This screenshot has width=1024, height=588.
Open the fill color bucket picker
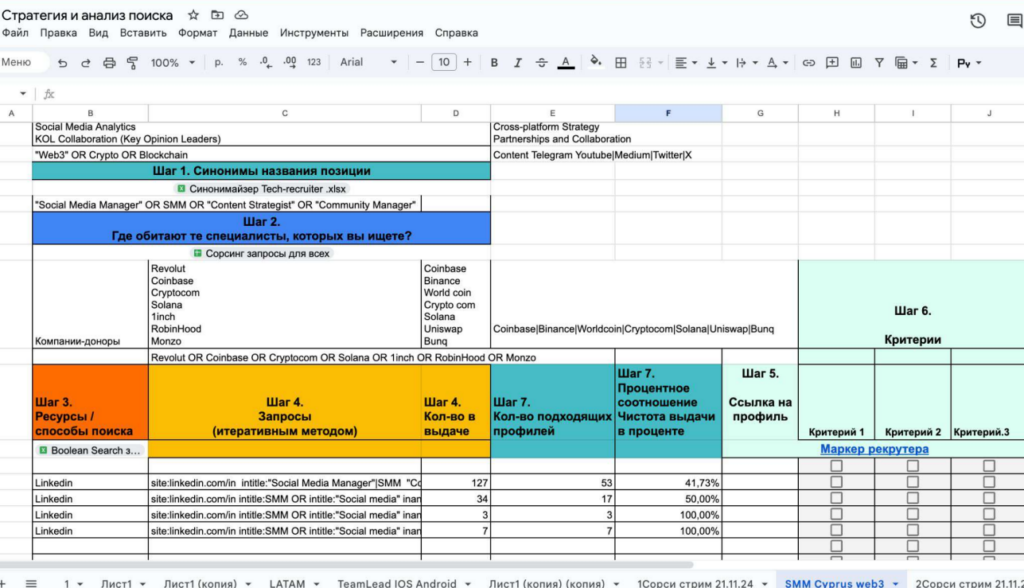596,62
